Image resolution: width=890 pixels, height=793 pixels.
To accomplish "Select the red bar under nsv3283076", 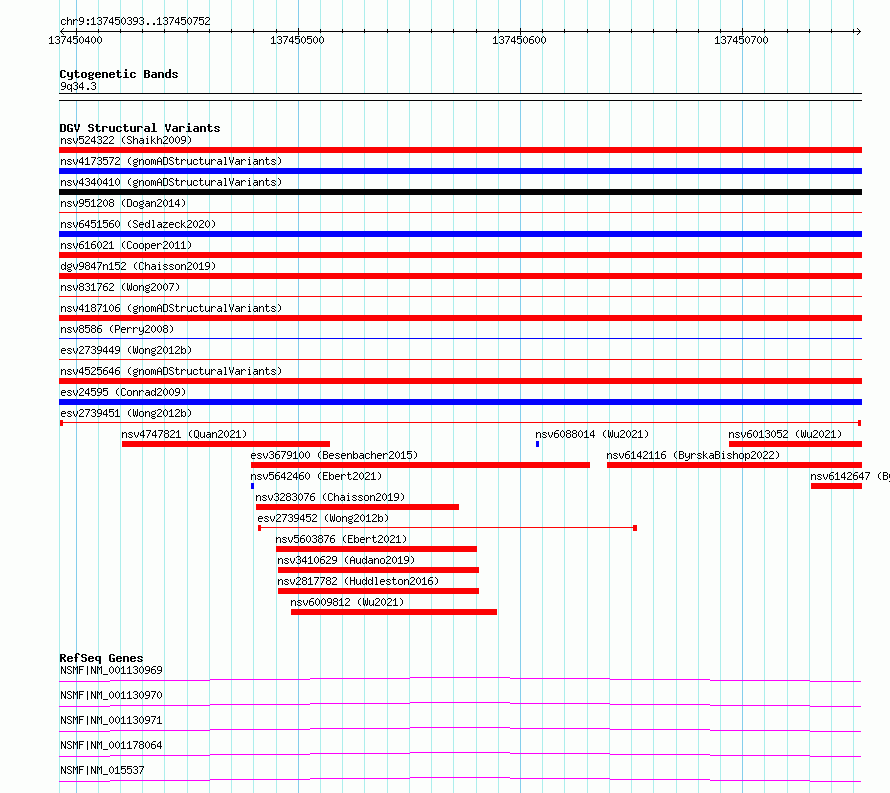I will (358, 507).
